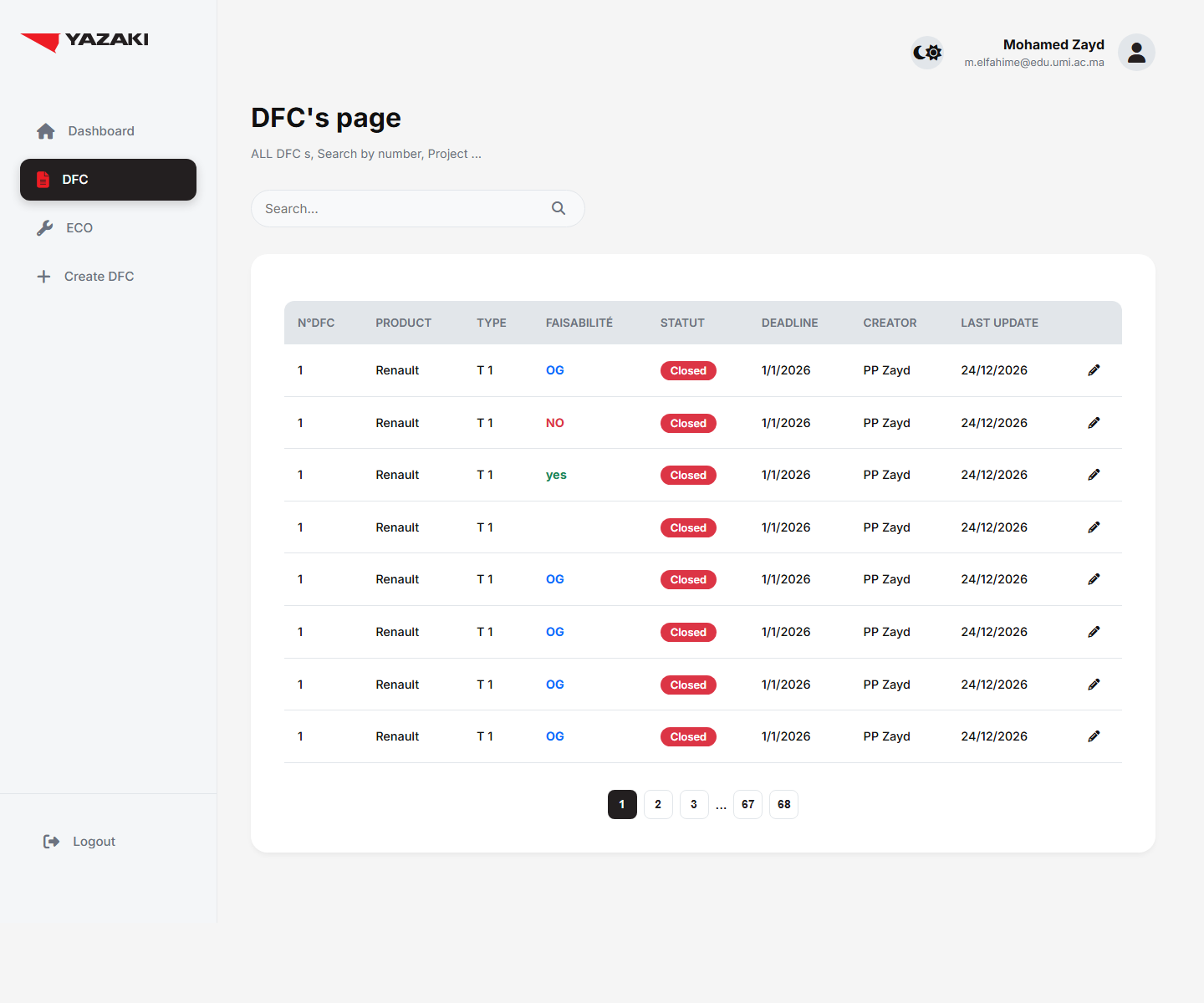Screen dimensions: 1204x1003
Task: Go to pagination page 68
Action: 783,804
